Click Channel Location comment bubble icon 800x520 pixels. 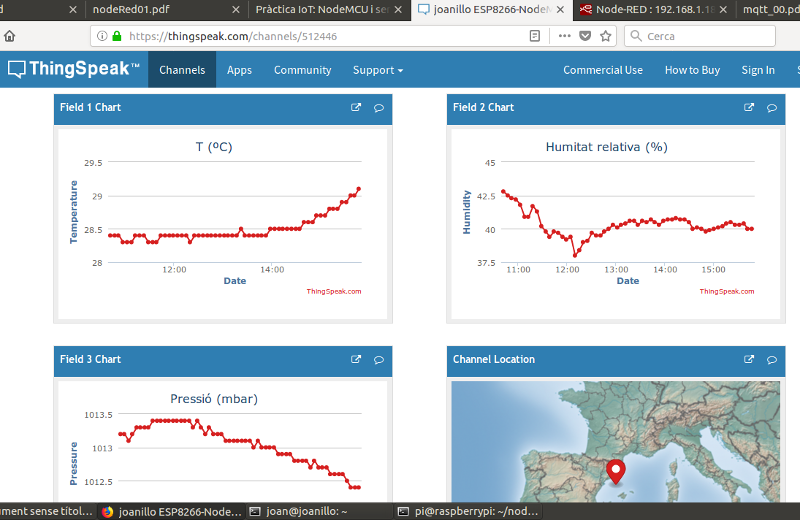(772, 360)
